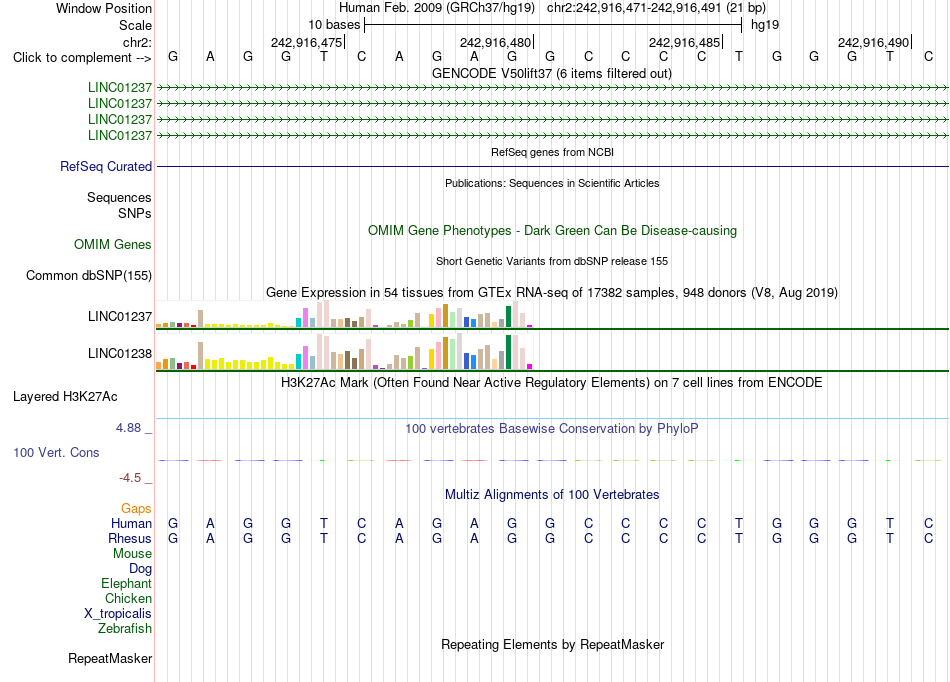Open the GTEx Gene Expression in 54 tissues title
950x682 pixels.
(x=552, y=293)
